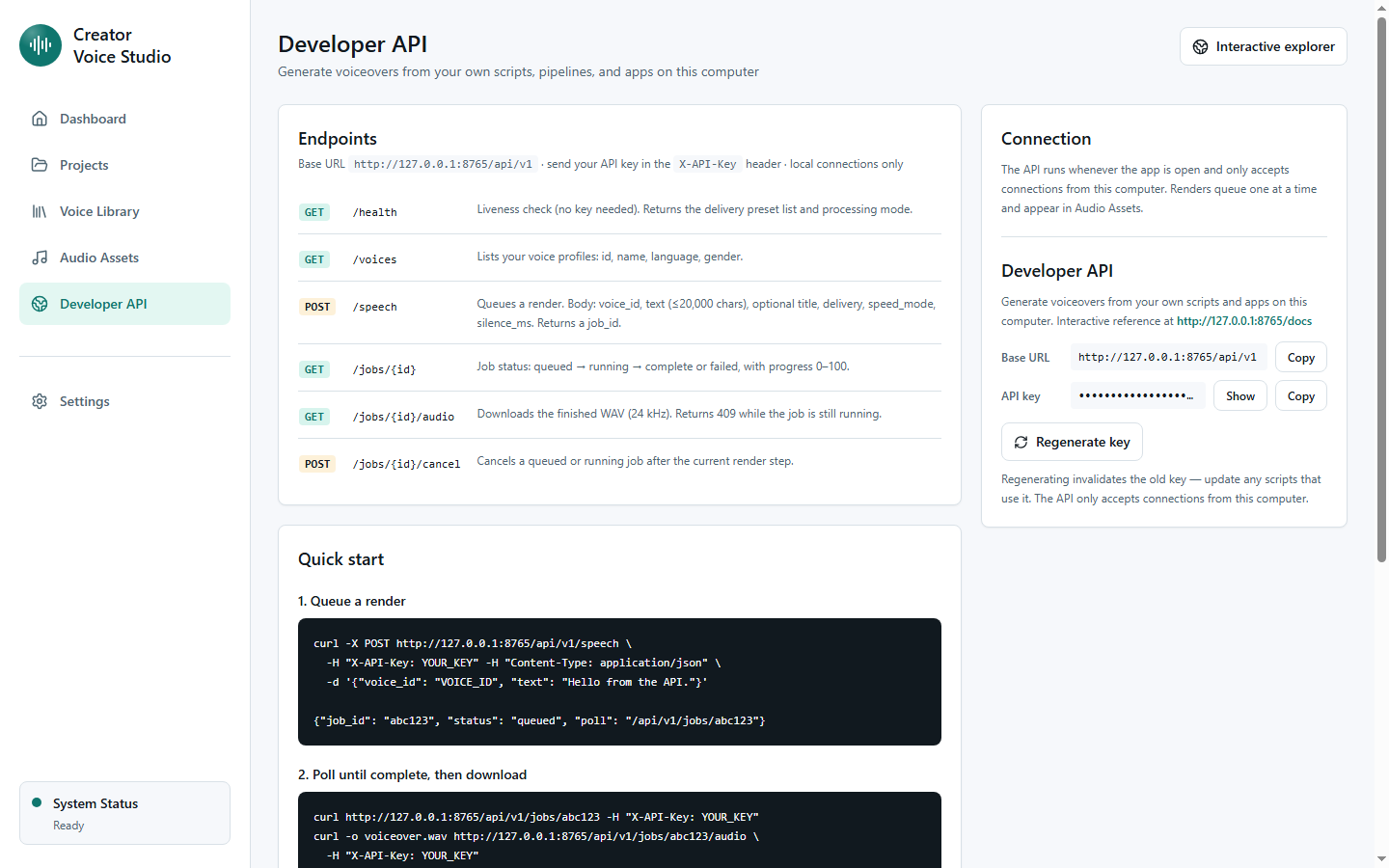Click the Projects folder icon
The width and height of the screenshot is (1389, 868).
click(40, 165)
